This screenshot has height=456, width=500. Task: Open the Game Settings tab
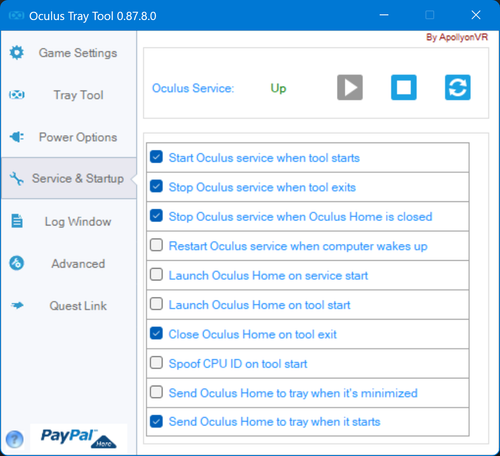point(69,53)
